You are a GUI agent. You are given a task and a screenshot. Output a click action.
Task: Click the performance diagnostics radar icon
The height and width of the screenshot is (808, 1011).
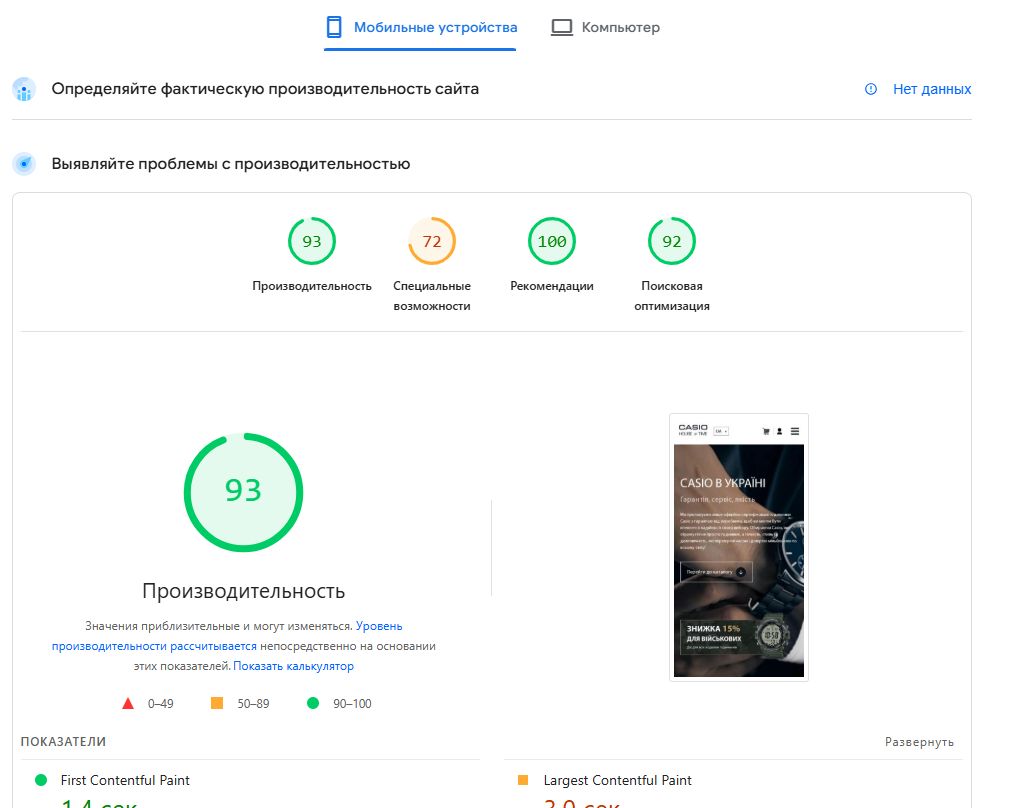[24, 164]
